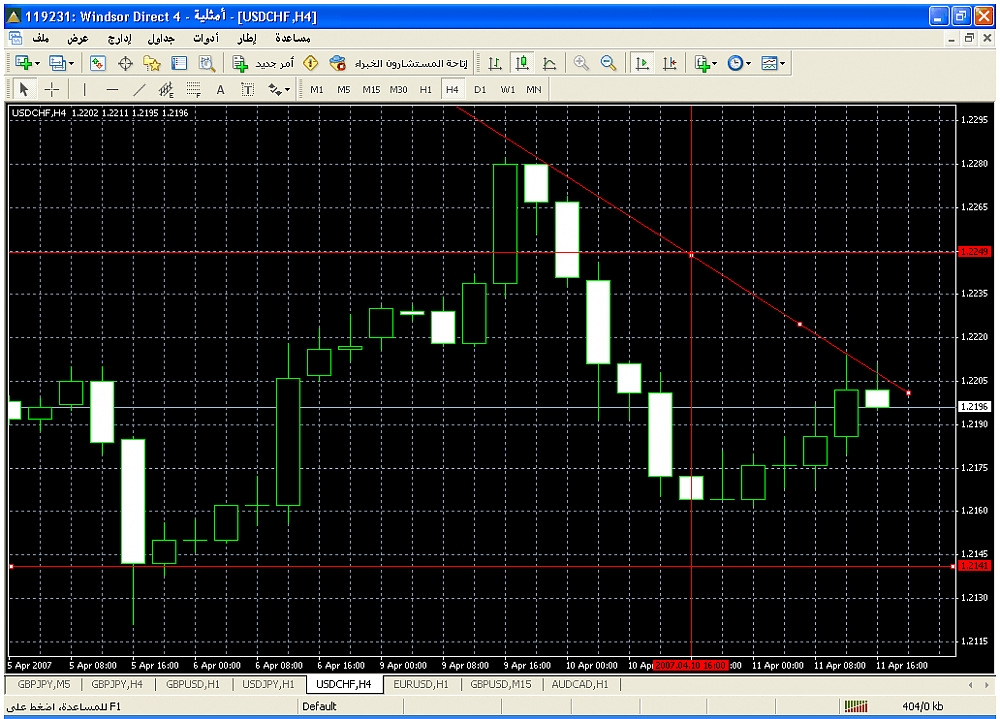1000x719 pixels.
Task: Expand the new chart dropdown arrow
Action: [37, 63]
